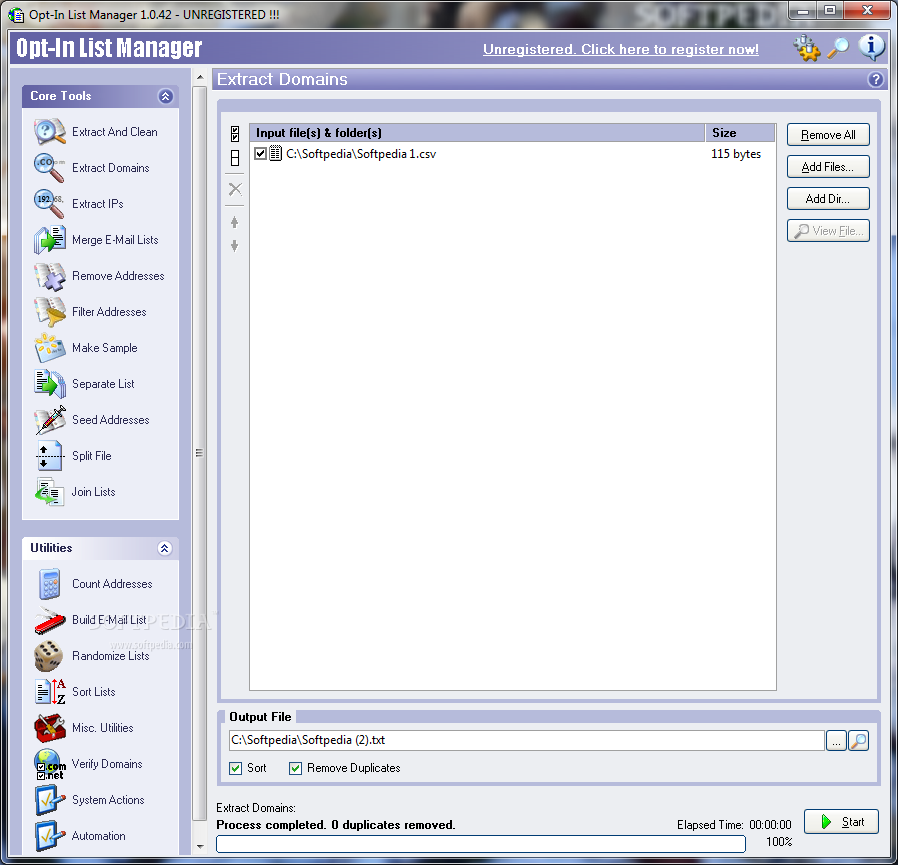Image resolution: width=898 pixels, height=865 pixels.
Task: Click the sidebar scrollbar down arrow
Action: 200,846
